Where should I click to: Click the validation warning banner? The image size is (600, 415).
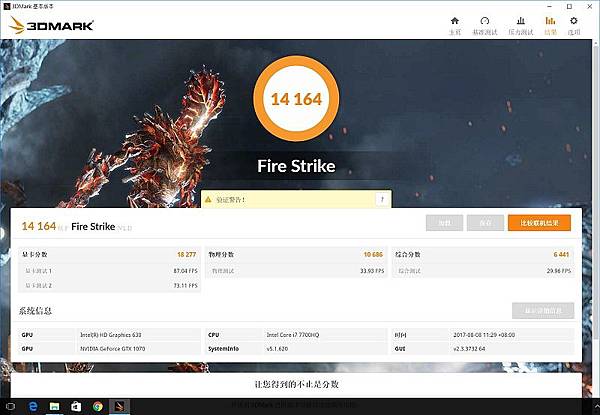296,199
